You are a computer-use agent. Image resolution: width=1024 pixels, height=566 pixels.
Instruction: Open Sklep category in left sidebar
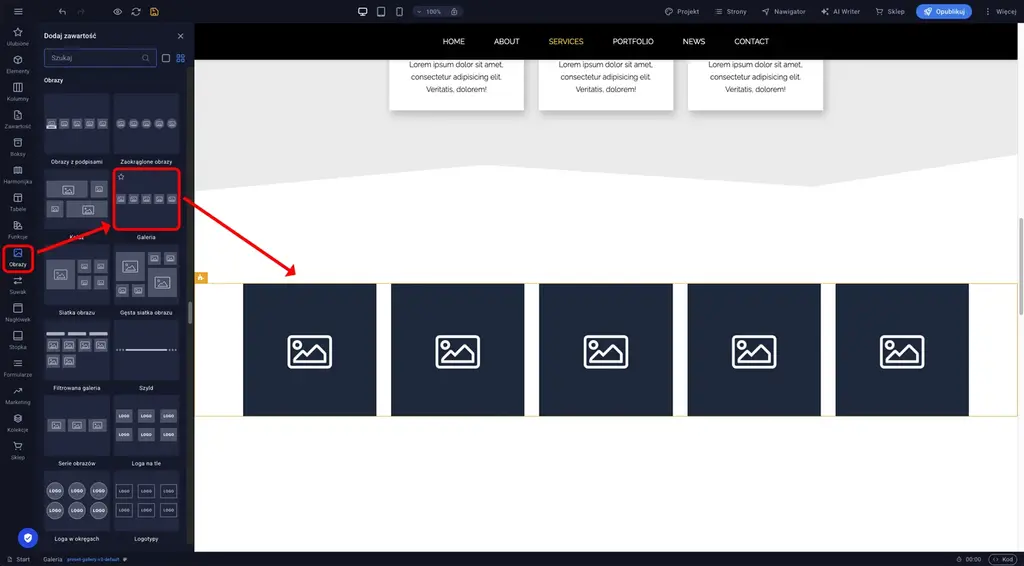tap(18, 450)
